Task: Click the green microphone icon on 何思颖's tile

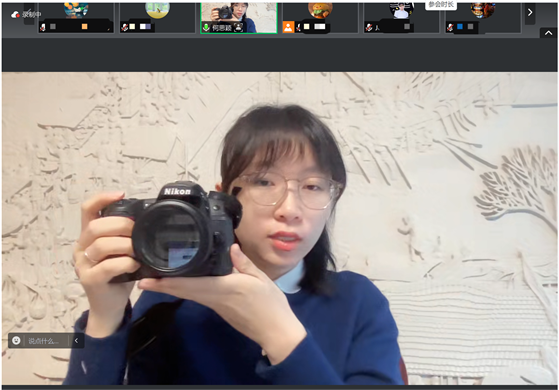Action: 206,27
